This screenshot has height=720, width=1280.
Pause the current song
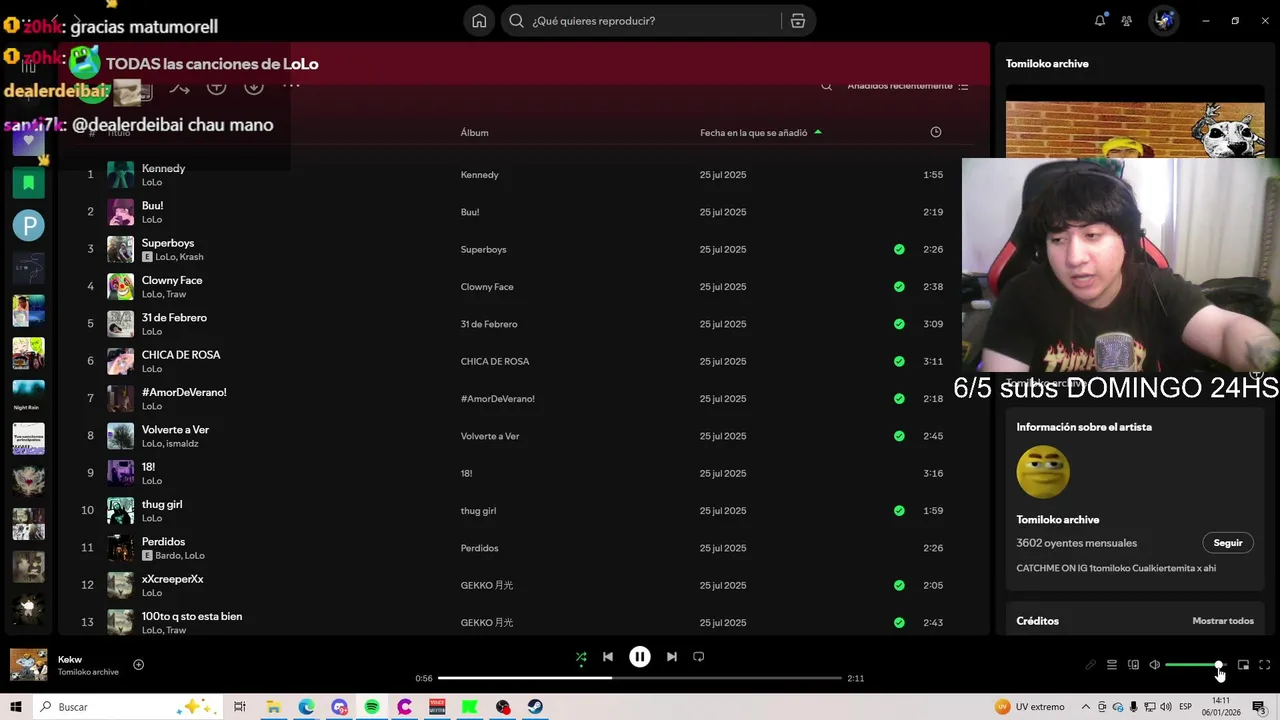(x=640, y=657)
